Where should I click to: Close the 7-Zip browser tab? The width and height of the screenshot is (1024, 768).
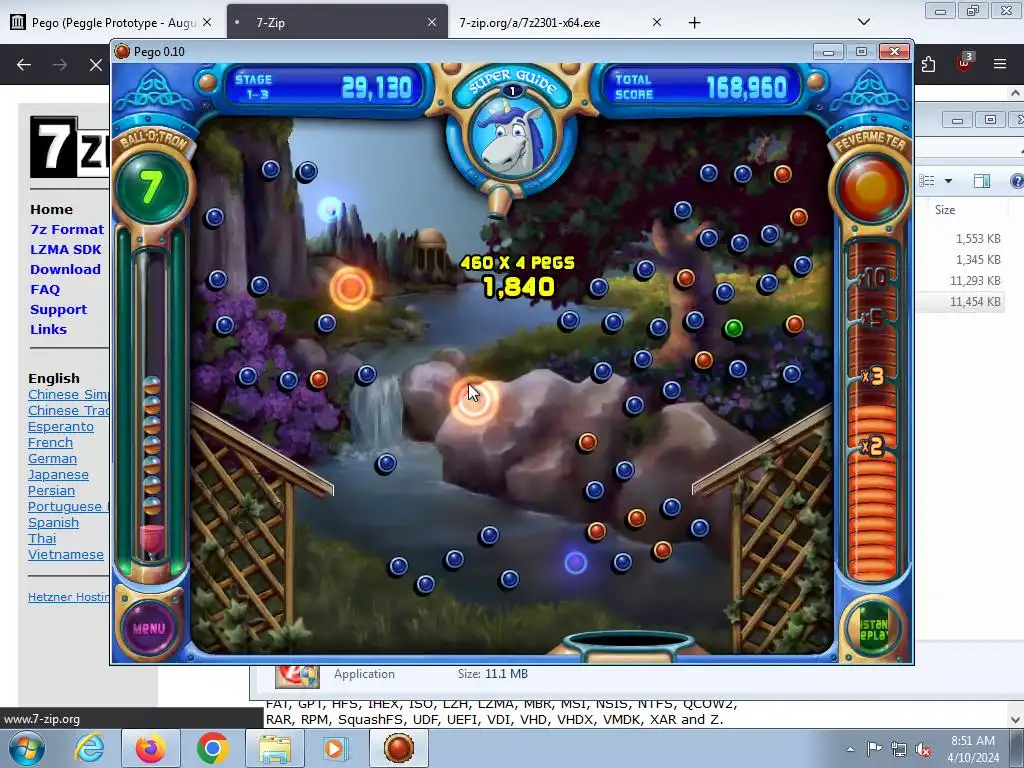(x=432, y=22)
